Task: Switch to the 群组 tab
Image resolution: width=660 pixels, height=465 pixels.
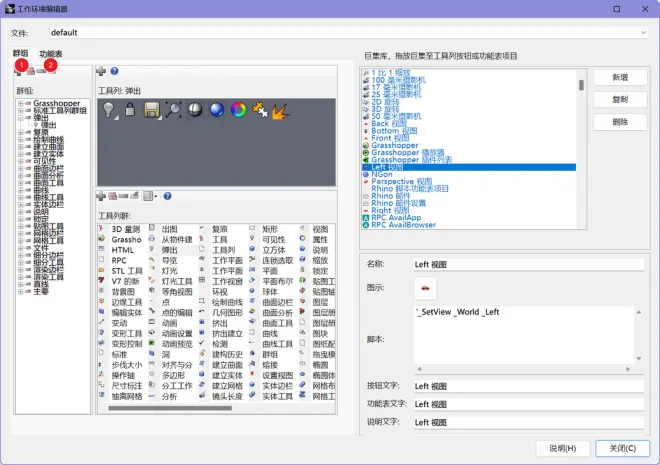Action: point(20,53)
